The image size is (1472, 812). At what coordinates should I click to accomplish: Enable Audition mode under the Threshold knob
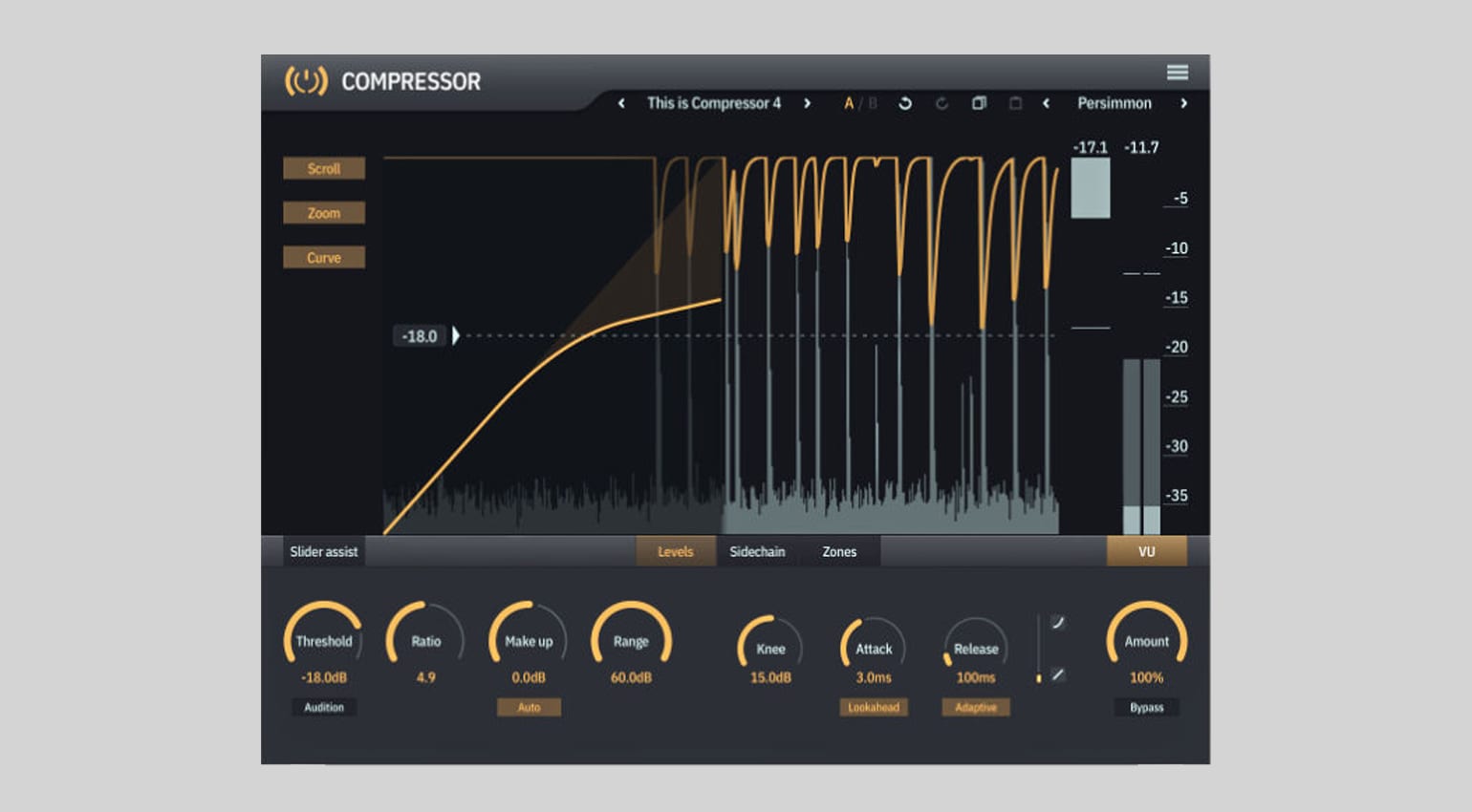coord(324,707)
